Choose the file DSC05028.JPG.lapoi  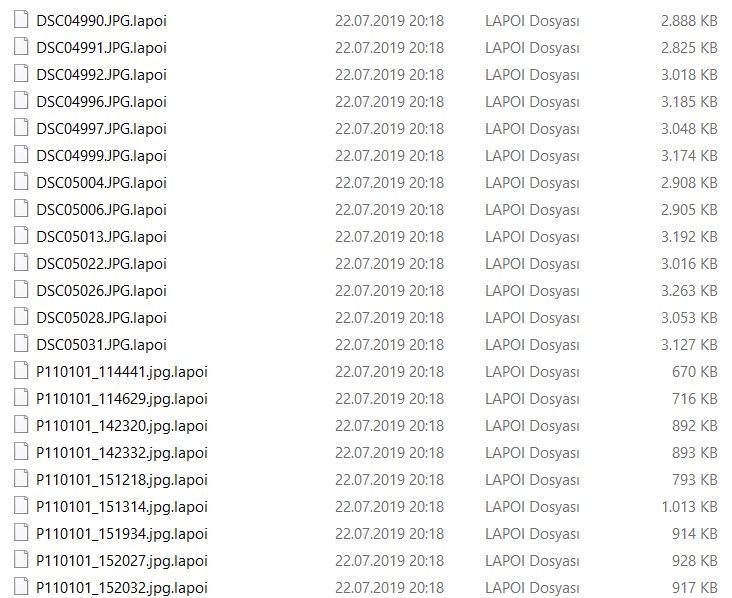(x=101, y=317)
